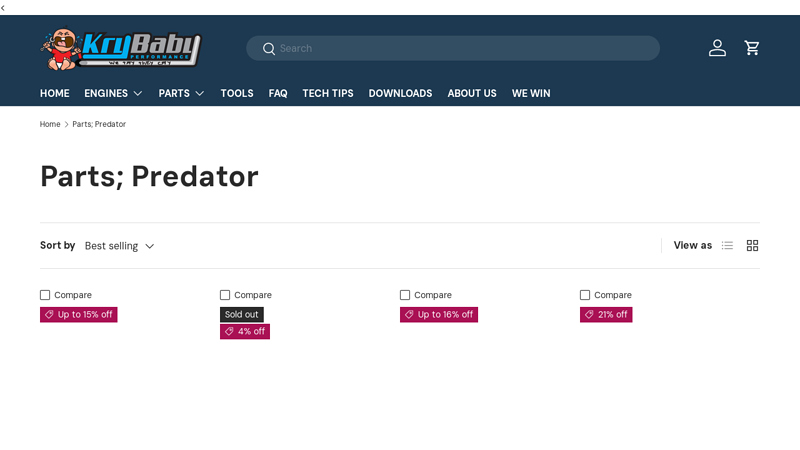Tick Compare above Up to 16% off
800x450 pixels.
click(405, 295)
